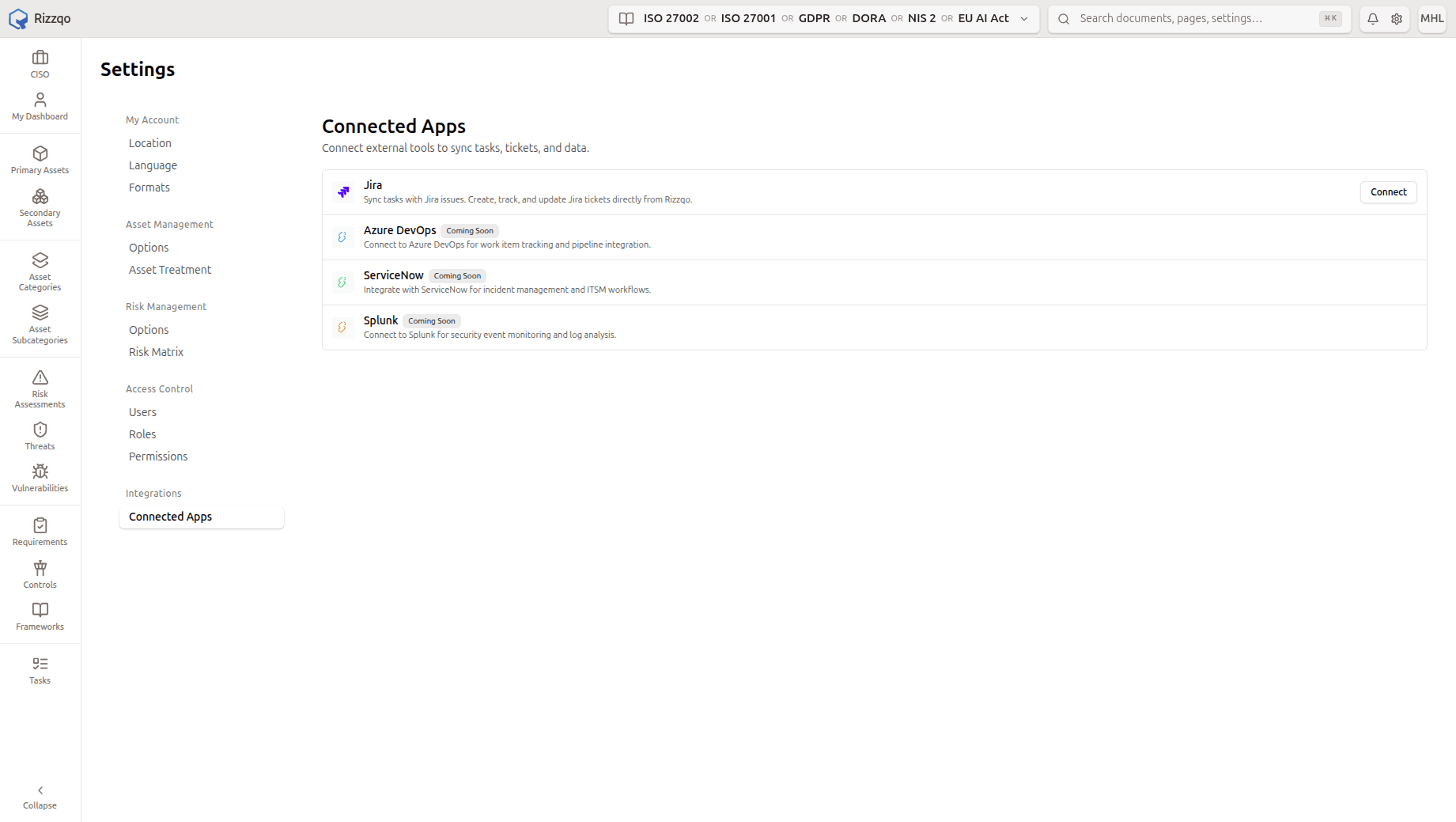The width and height of the screenshot is (1456, 822).
Task: Open notifications bell
Action: (1373, 18)
